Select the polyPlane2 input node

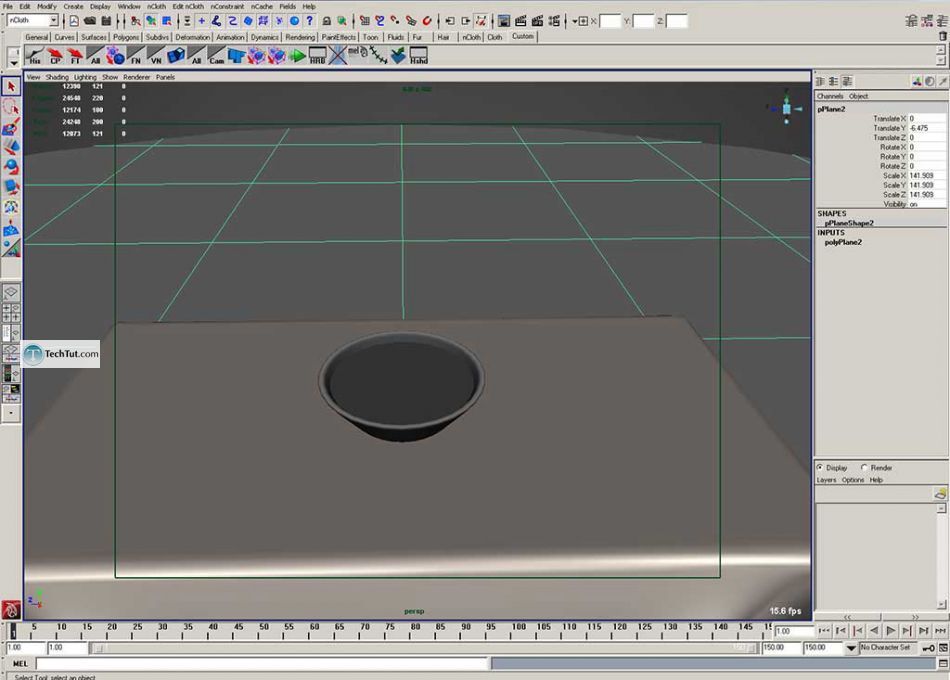[x=843, y=242]
